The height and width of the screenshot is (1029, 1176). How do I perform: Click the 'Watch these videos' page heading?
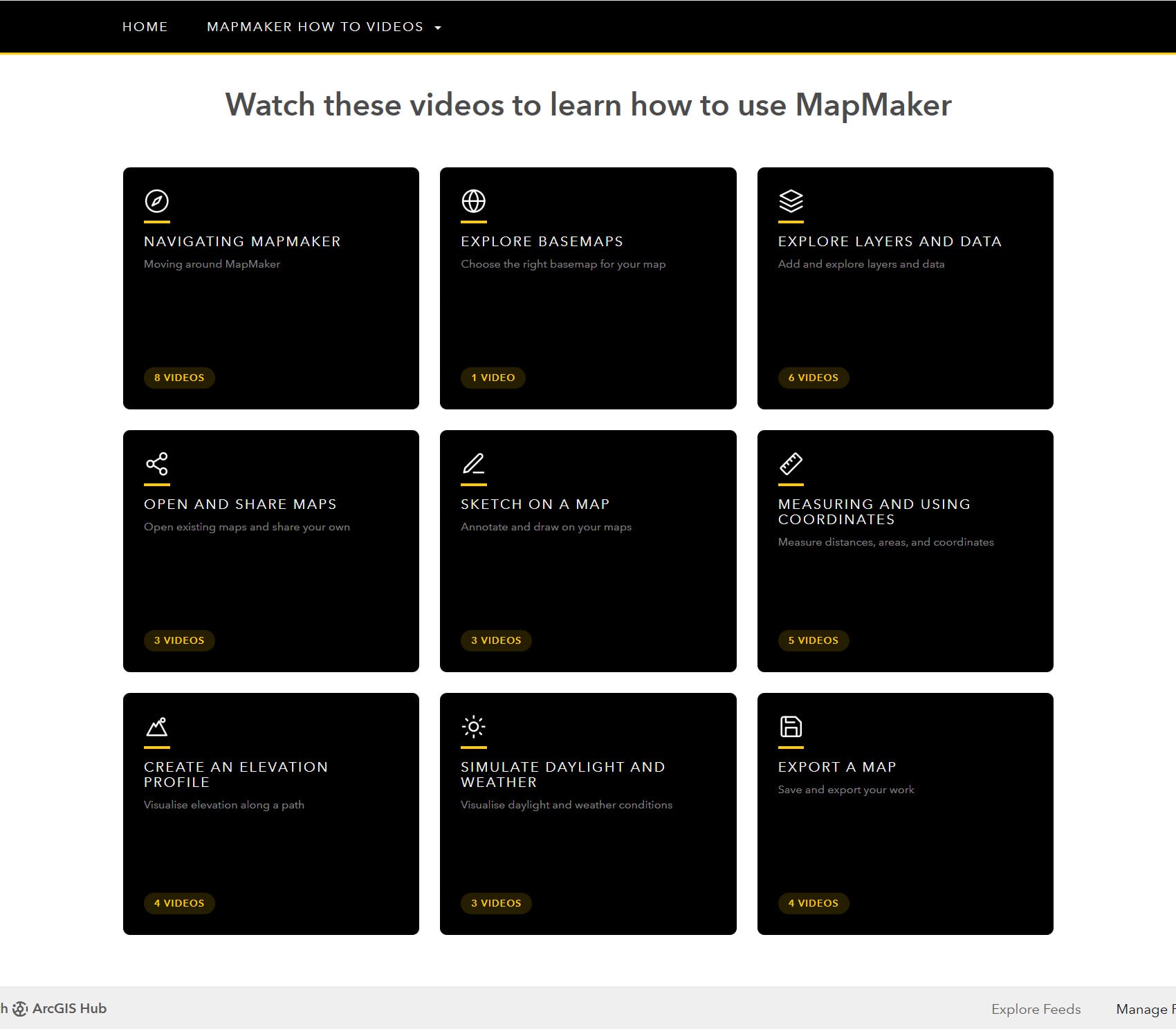(588, 105)
